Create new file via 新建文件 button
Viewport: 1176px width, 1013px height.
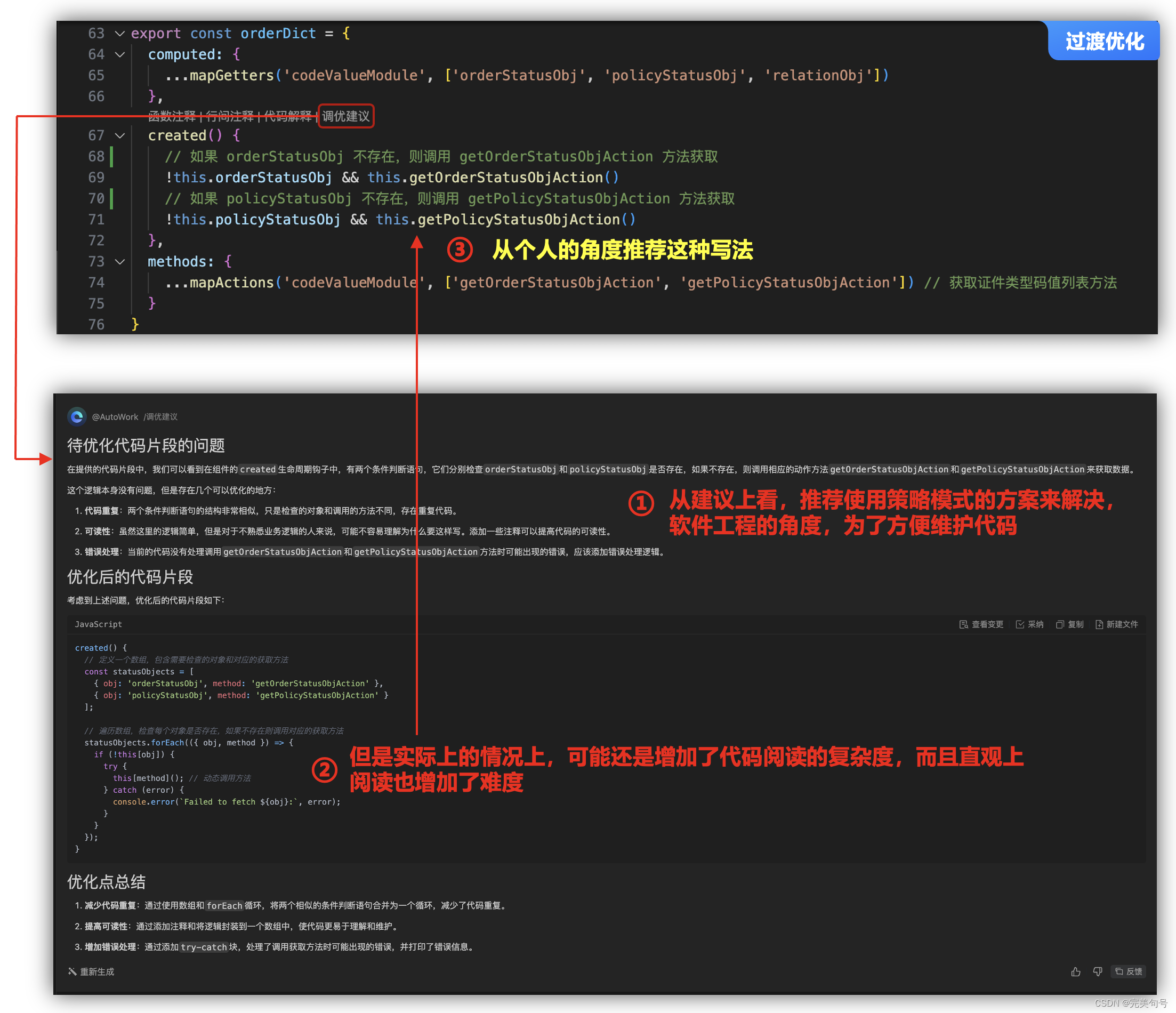pyautogui.click(x=1116, y=624)
